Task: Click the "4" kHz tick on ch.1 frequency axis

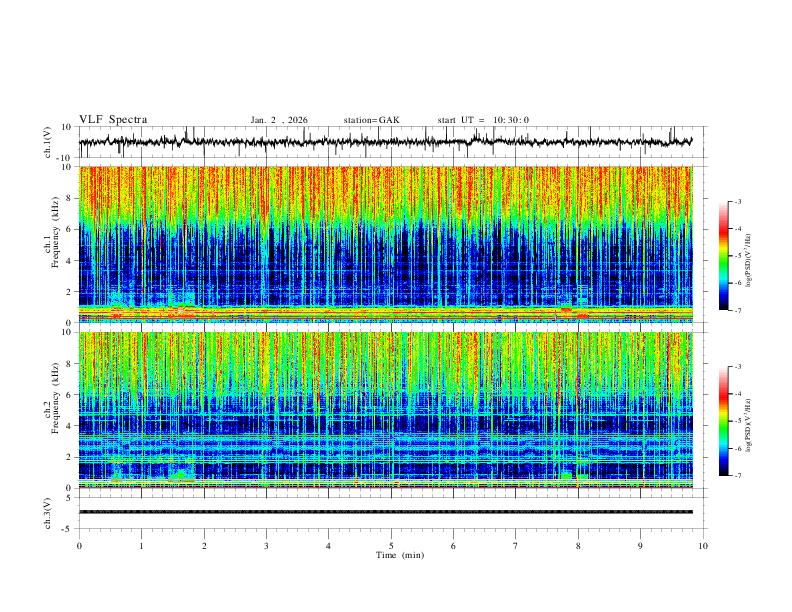Action: point(68,261)
